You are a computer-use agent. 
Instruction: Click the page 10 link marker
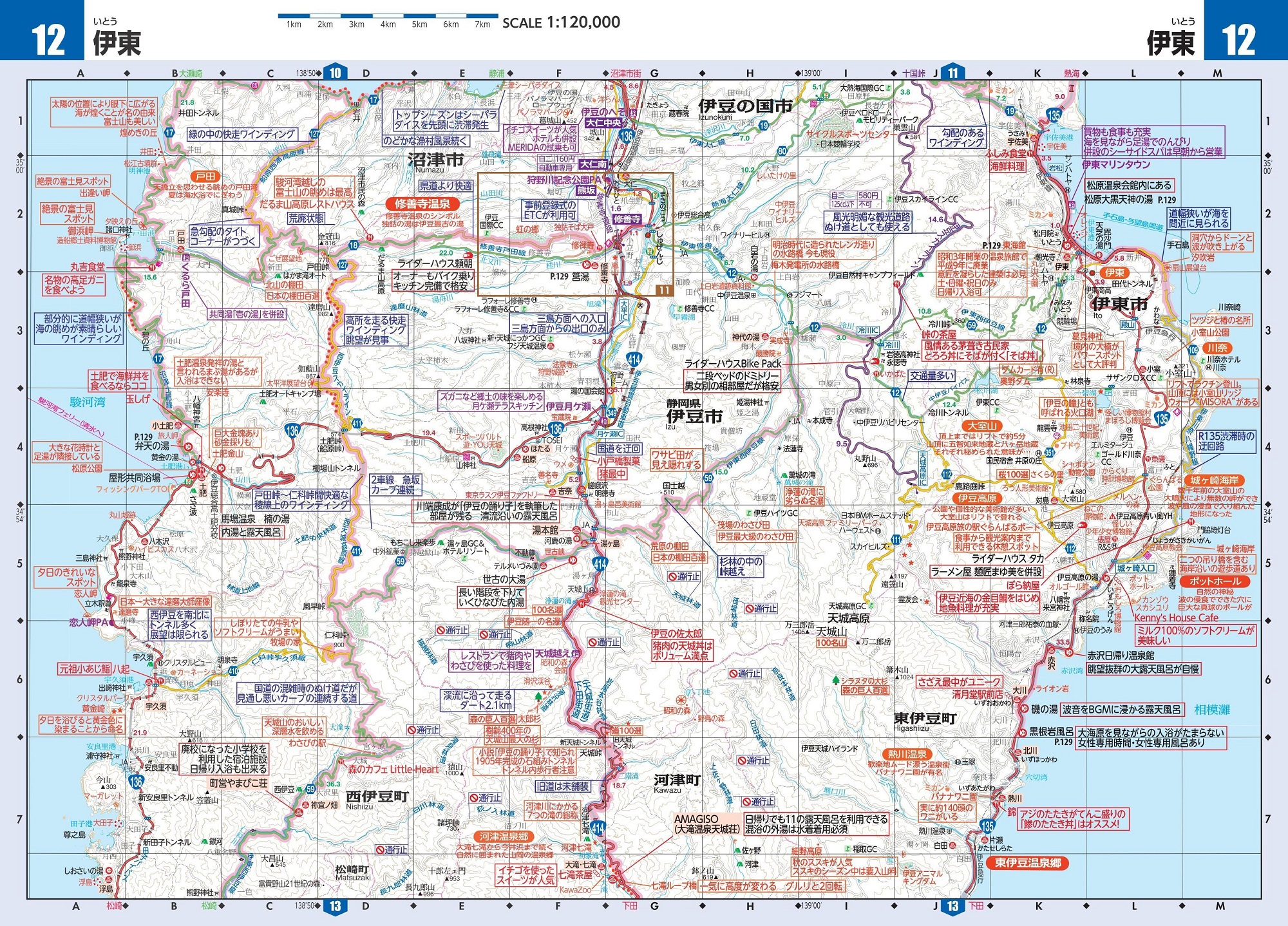coord(336,73)
